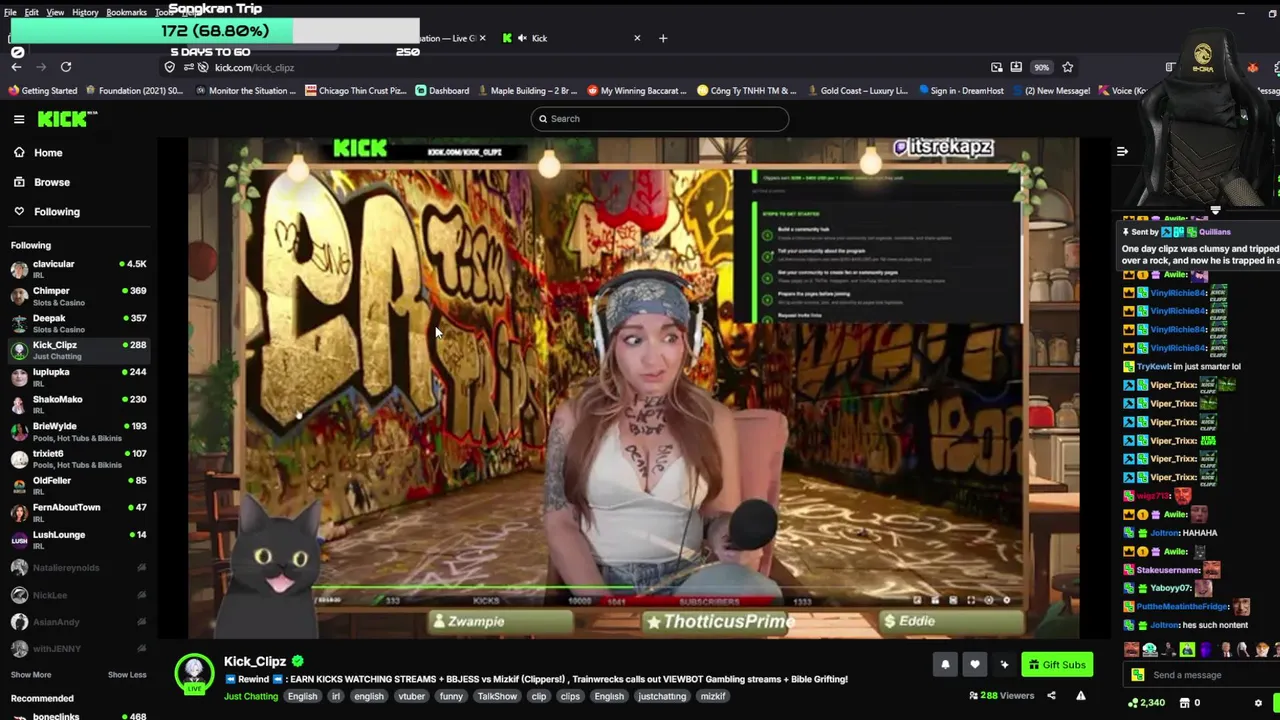Toggle stream player fullscreen icon
This screenshot has width=1280, height=720.
pos(971,600)
